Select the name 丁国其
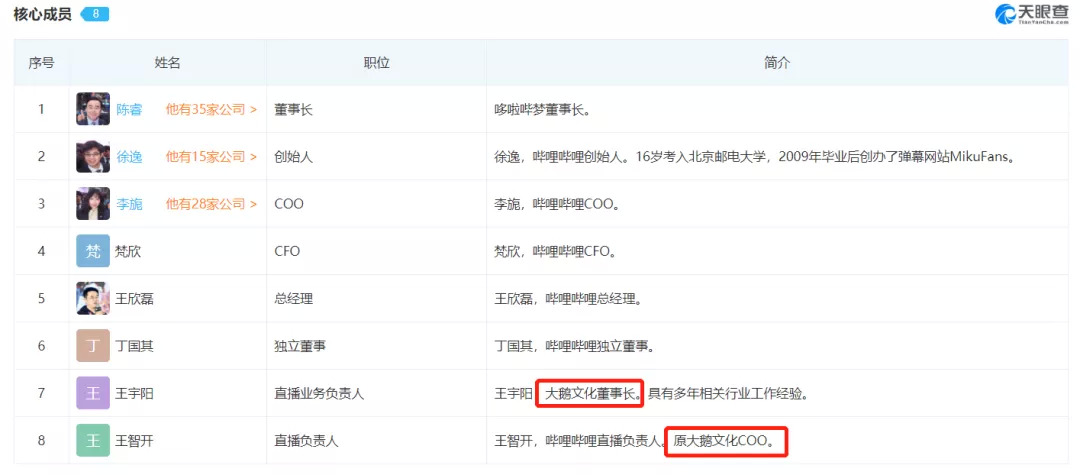This screenshot has height=475, width=1080. point(135,346)
